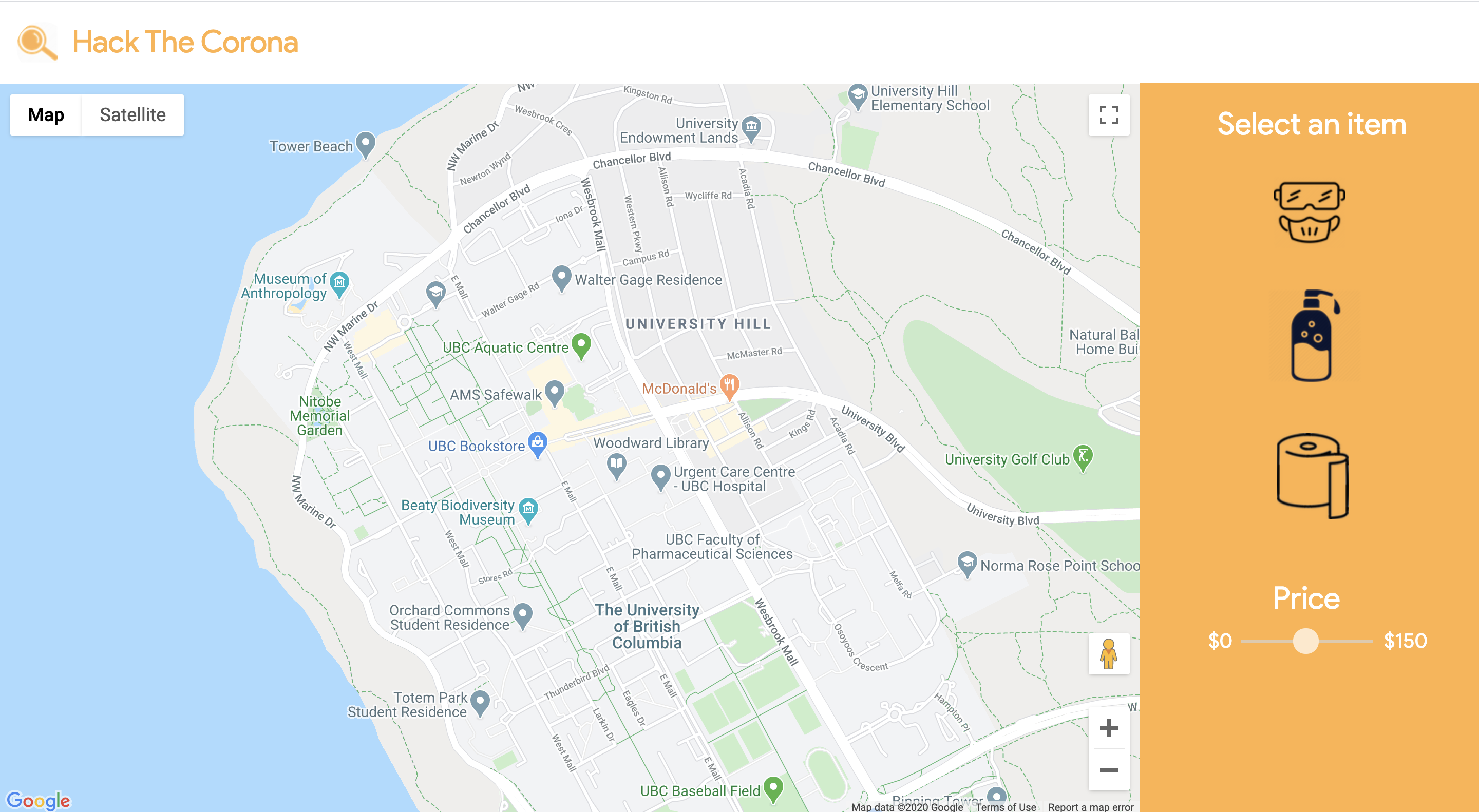Click the Price slider handle
This screenshot has width=1479, height=812.
coord(1305,641)
